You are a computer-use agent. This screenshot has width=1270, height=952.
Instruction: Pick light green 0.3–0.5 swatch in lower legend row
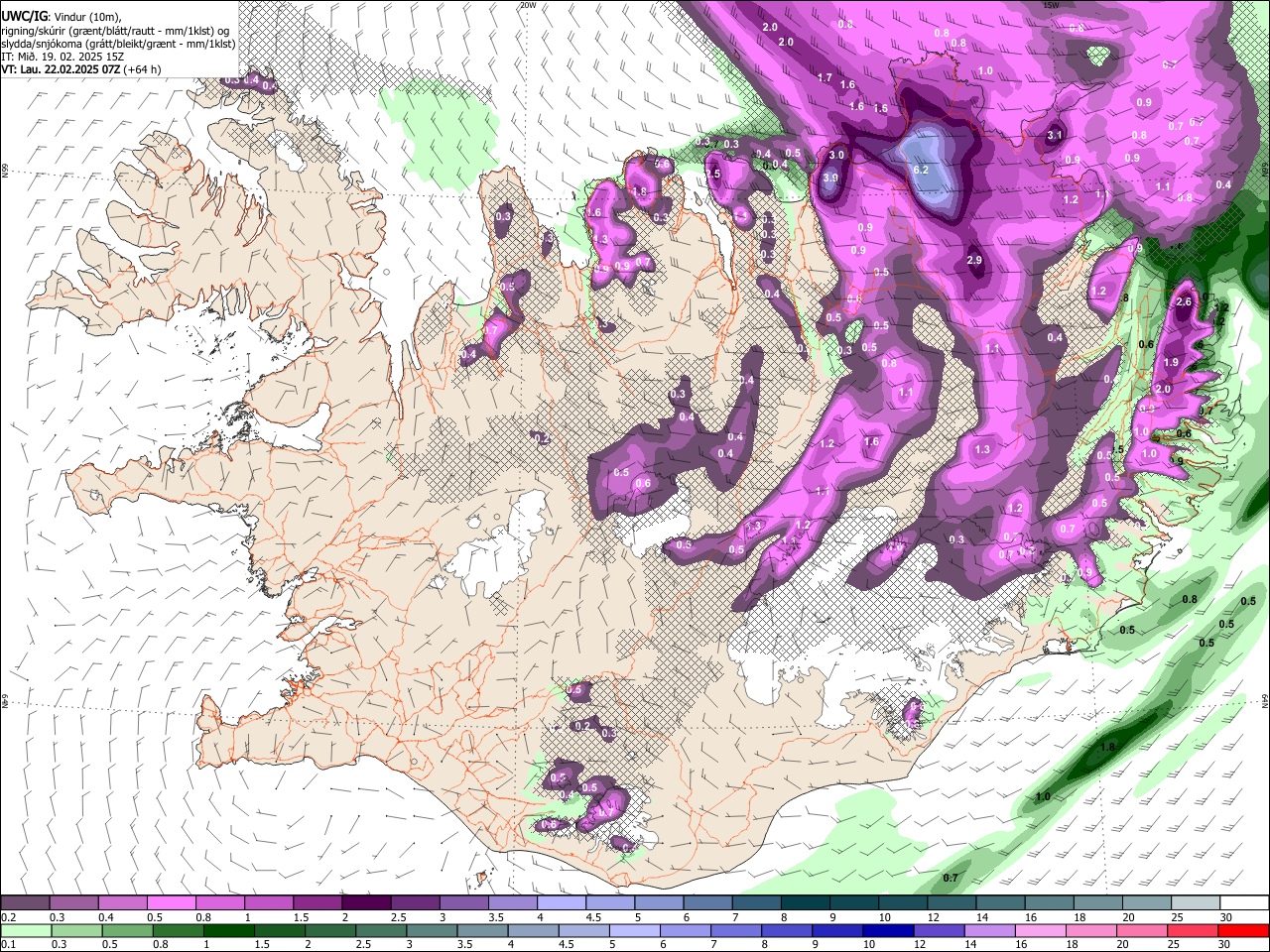[76, 930]
